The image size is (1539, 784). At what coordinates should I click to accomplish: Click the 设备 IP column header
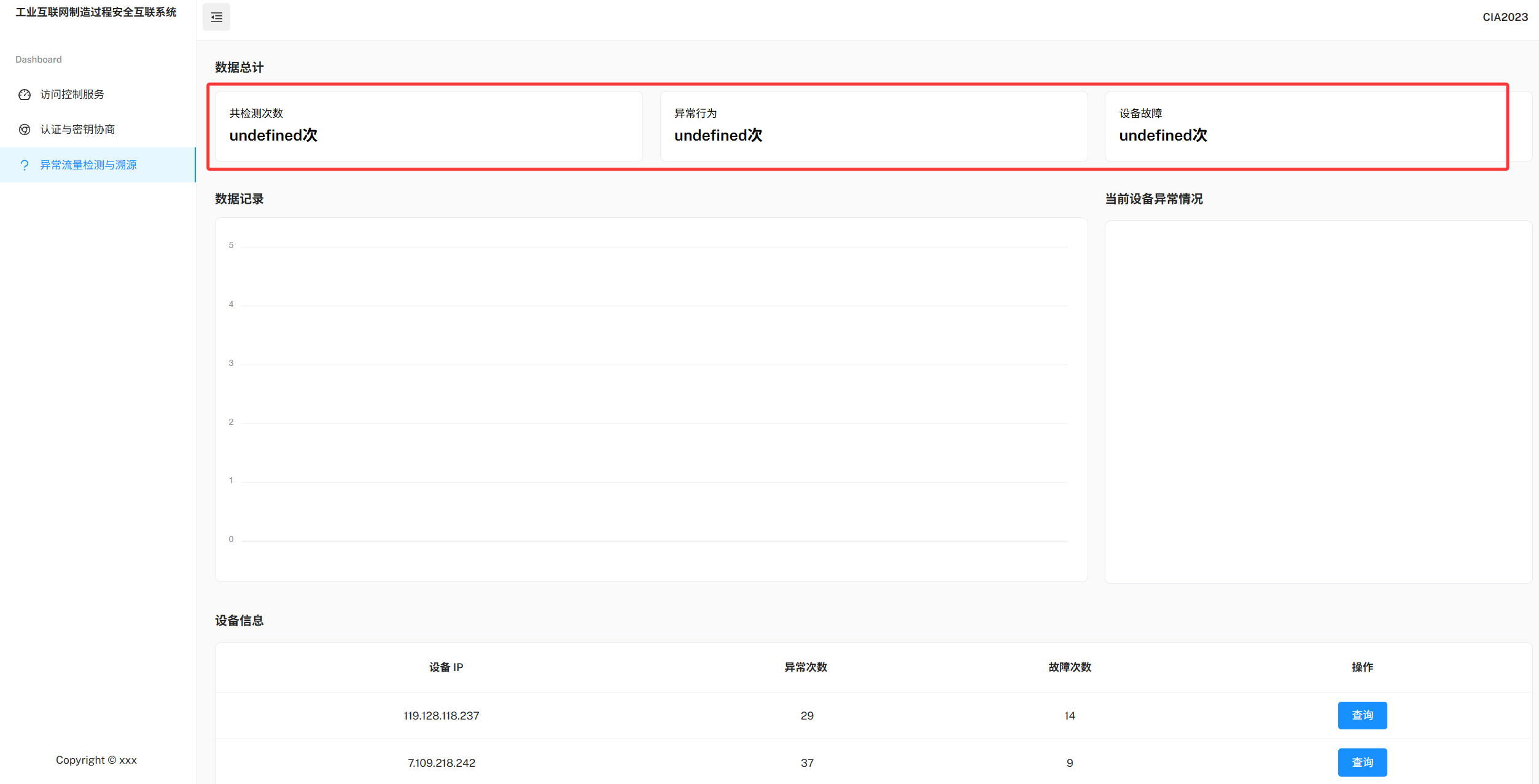pyautogui.click(x=446, y=667)
